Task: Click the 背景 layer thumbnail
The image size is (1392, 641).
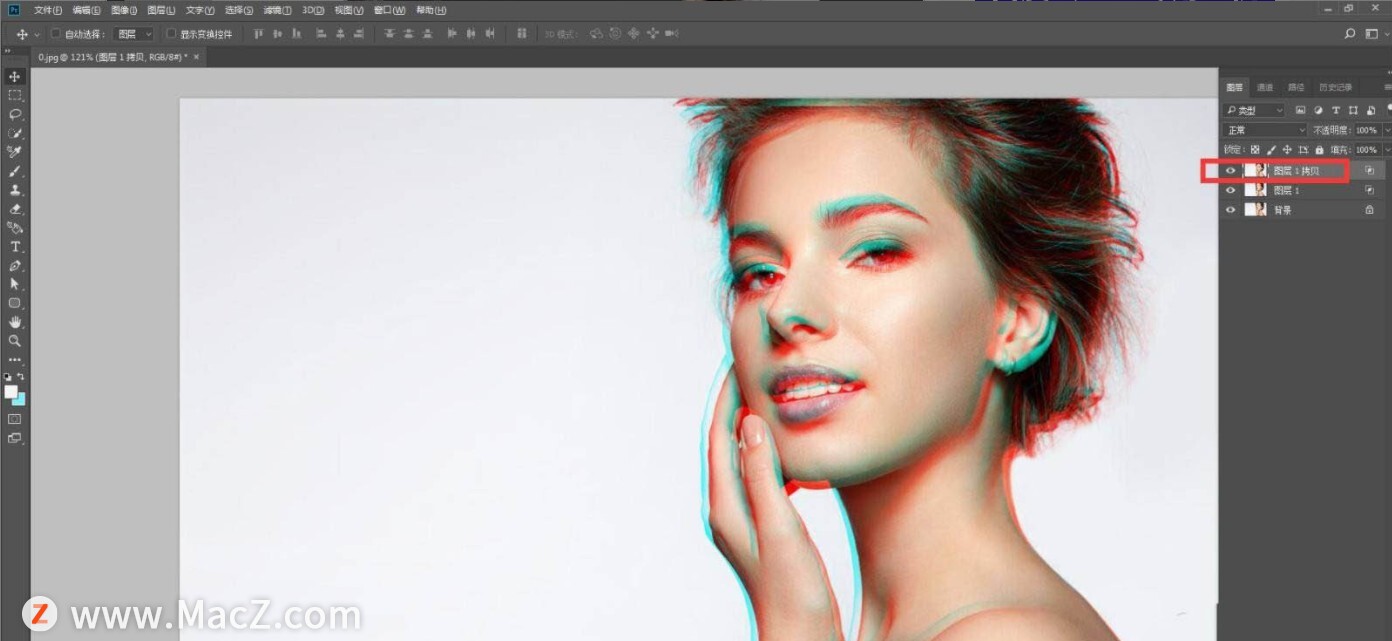Action: (x=1255, y=210)
